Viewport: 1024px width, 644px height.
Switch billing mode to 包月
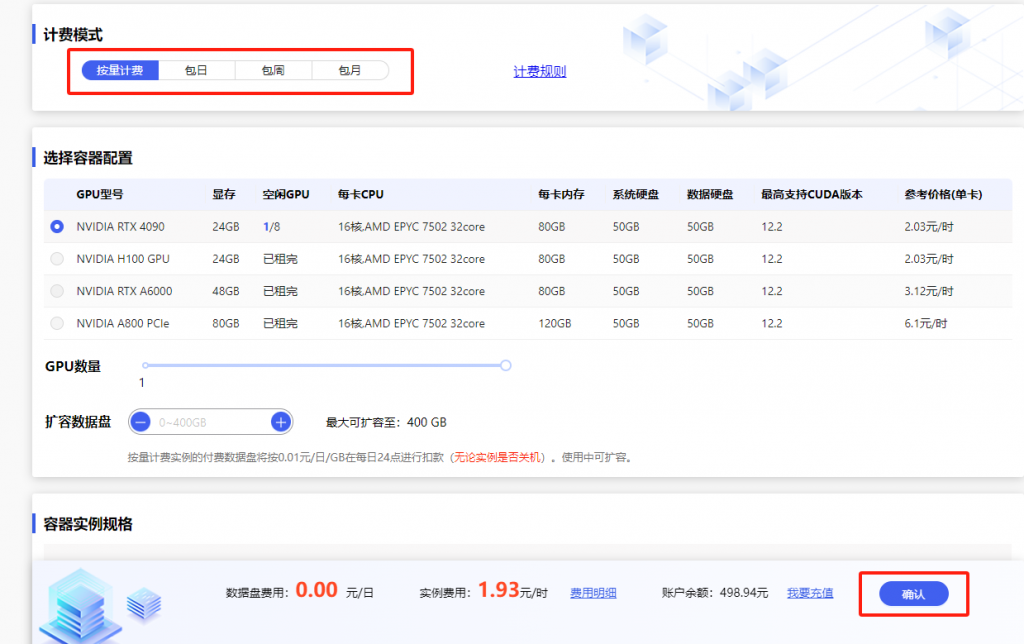click(x=350, y=70)
